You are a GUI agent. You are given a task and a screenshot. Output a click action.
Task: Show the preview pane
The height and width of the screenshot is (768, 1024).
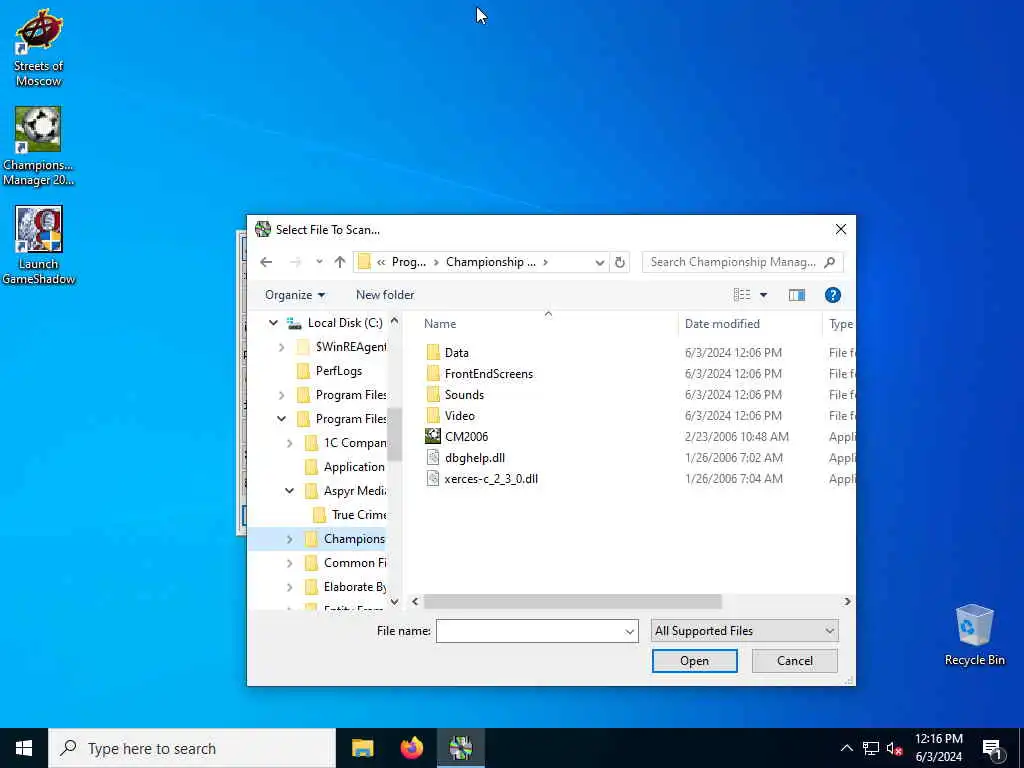(x=797, y=295)
